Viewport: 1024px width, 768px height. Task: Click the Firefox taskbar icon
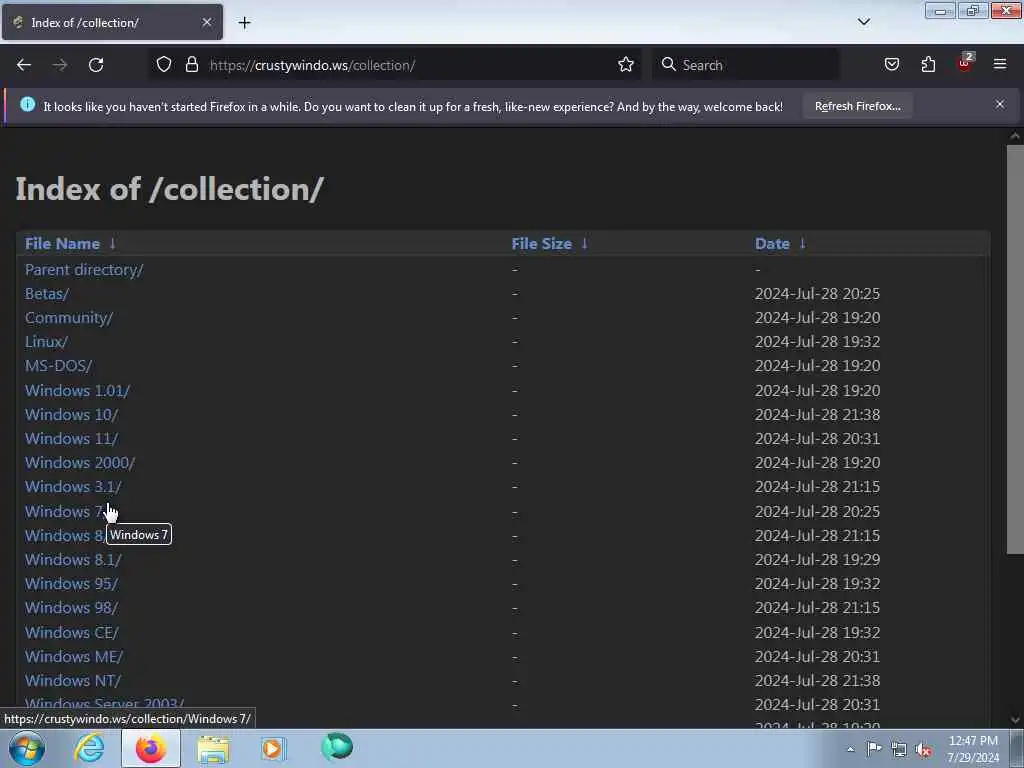(151, 748)
